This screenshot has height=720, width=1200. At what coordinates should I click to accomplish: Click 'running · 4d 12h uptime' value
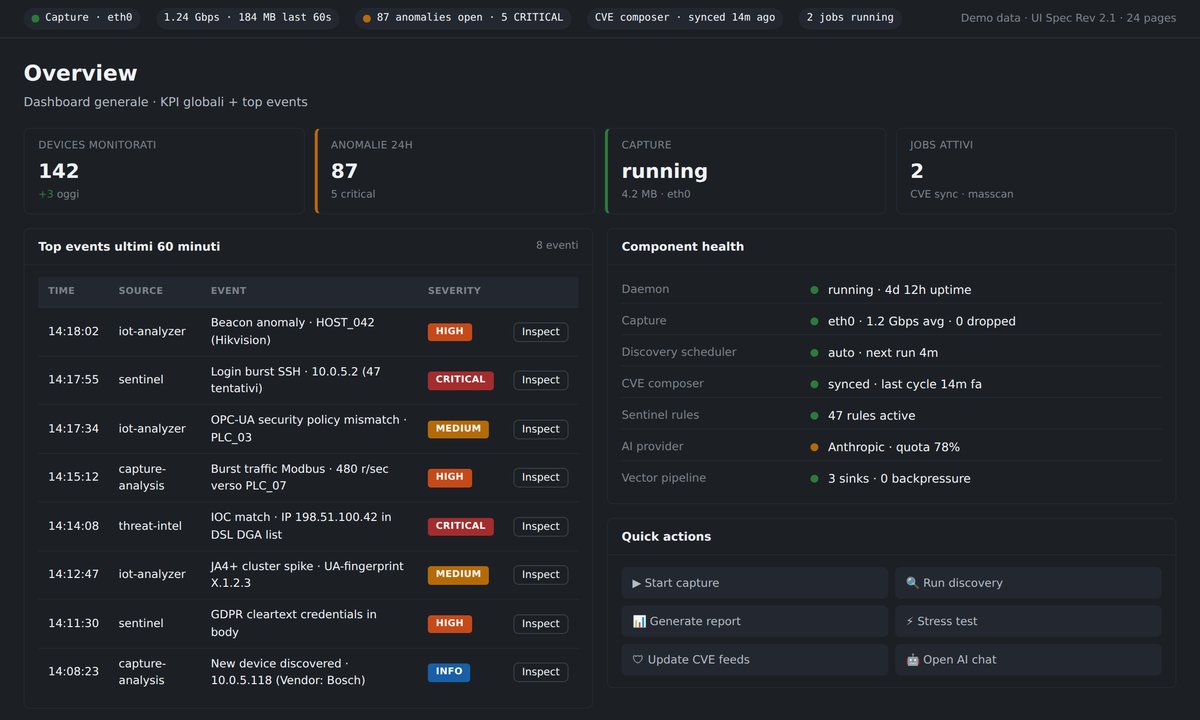[899, 290]
